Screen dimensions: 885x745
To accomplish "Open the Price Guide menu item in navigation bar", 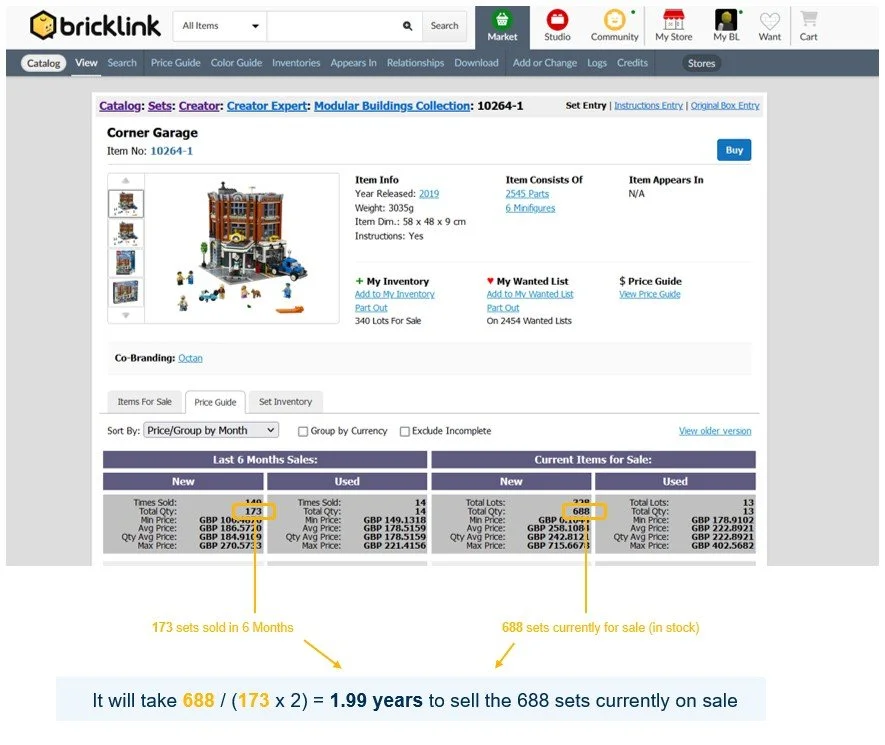I will point(176,63).
